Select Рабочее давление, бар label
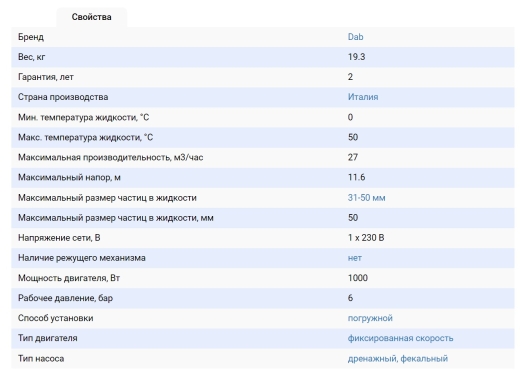 click(65, 298)
